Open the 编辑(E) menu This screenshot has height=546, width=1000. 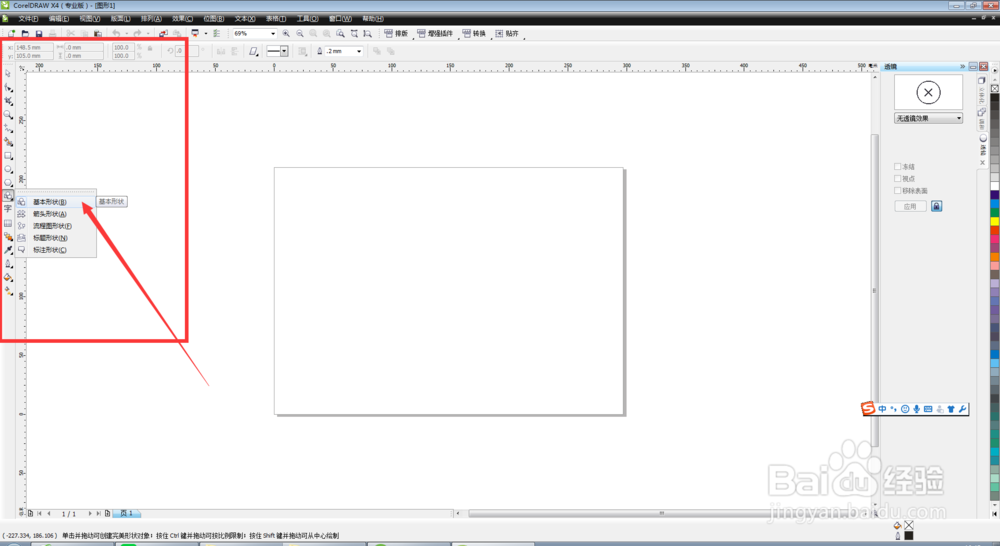tap(59, 18)
